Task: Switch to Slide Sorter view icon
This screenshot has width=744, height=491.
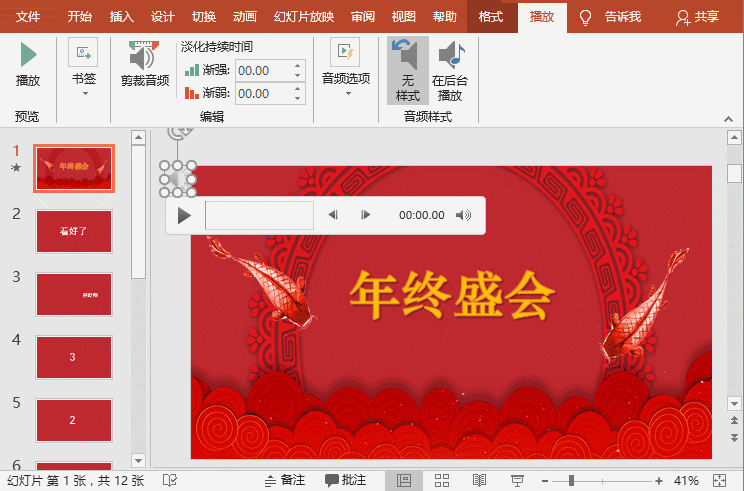Action: pyautogui.click(x=442, y=481)
